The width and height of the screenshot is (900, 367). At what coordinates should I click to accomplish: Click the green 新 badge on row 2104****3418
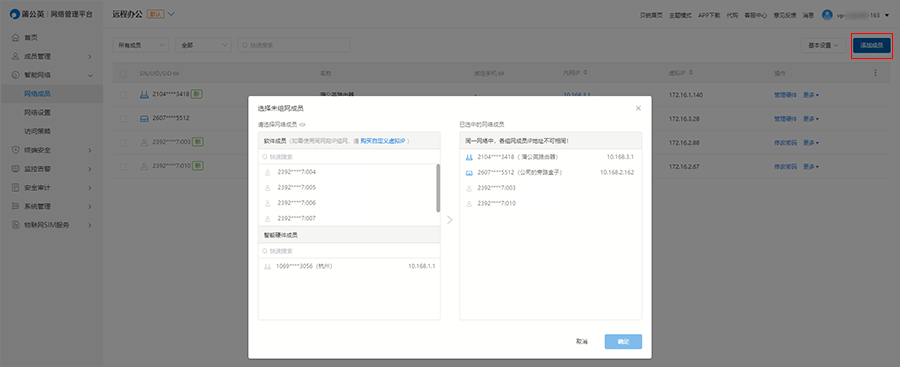[x=197, y=94]
